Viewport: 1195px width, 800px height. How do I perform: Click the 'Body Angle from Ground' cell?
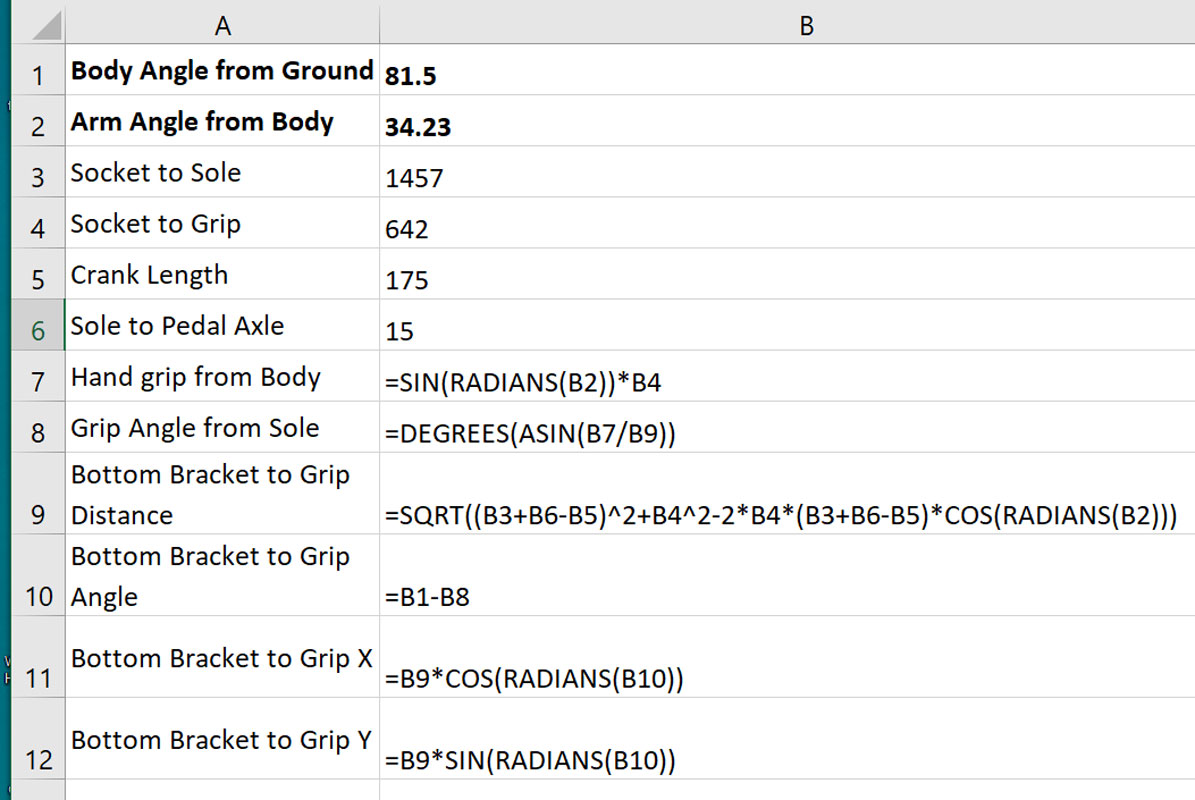pyautogui.click(x=222, y=71)
